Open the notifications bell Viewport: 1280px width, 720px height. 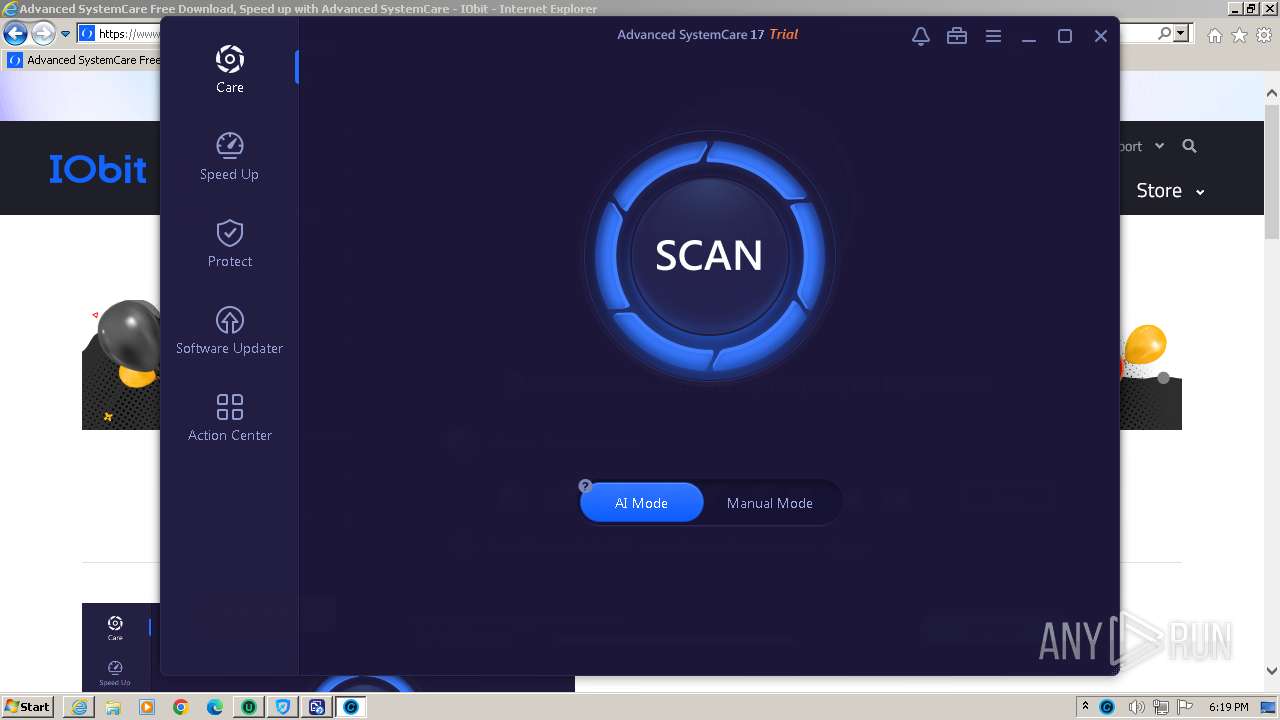pyautogui.click(x=921, y=36)
